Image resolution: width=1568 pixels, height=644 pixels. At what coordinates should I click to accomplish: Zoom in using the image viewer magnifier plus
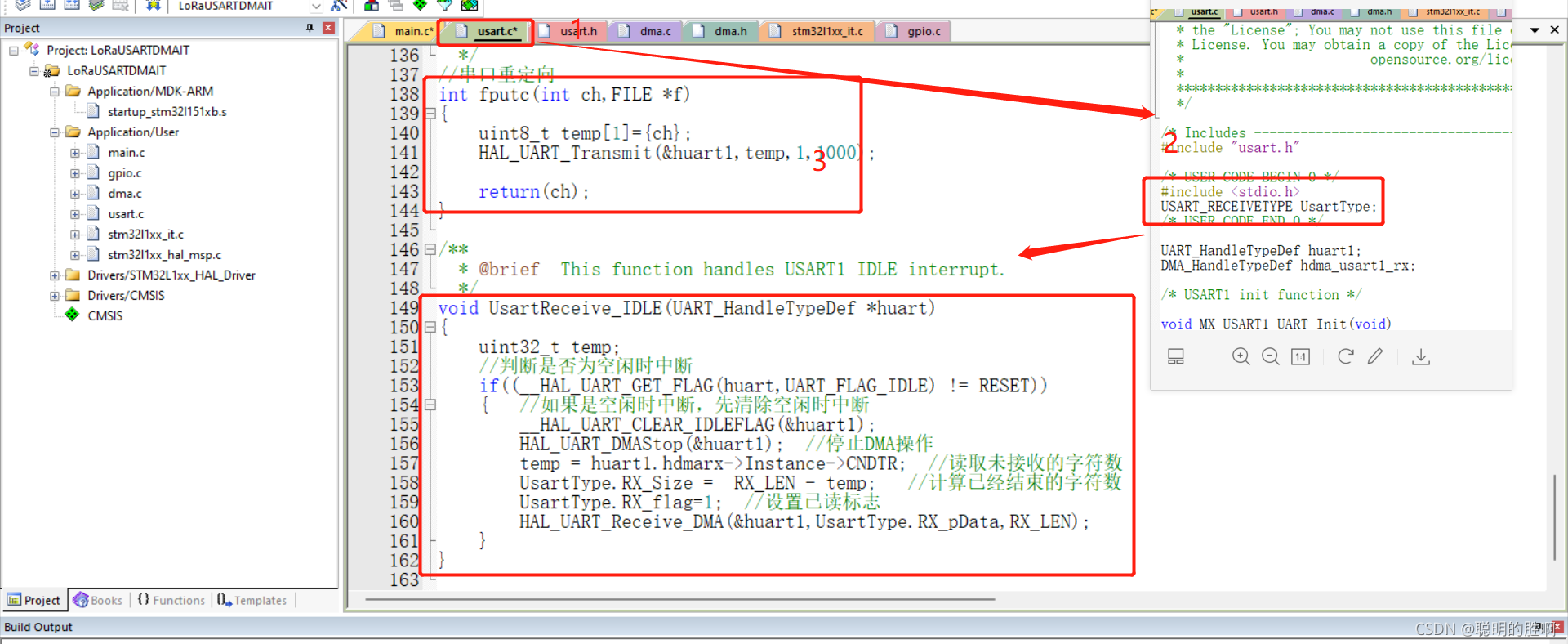pos(1241,356)
